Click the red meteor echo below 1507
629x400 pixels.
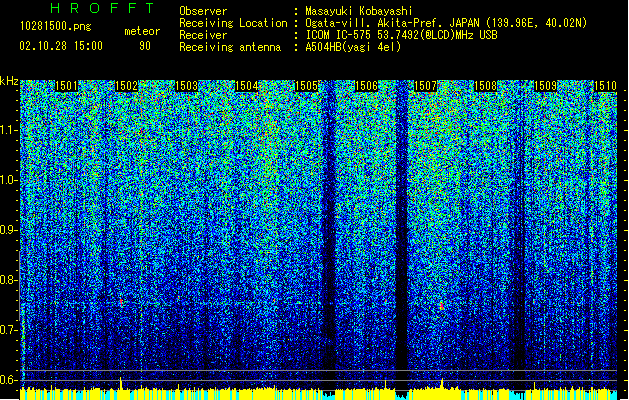442,306
